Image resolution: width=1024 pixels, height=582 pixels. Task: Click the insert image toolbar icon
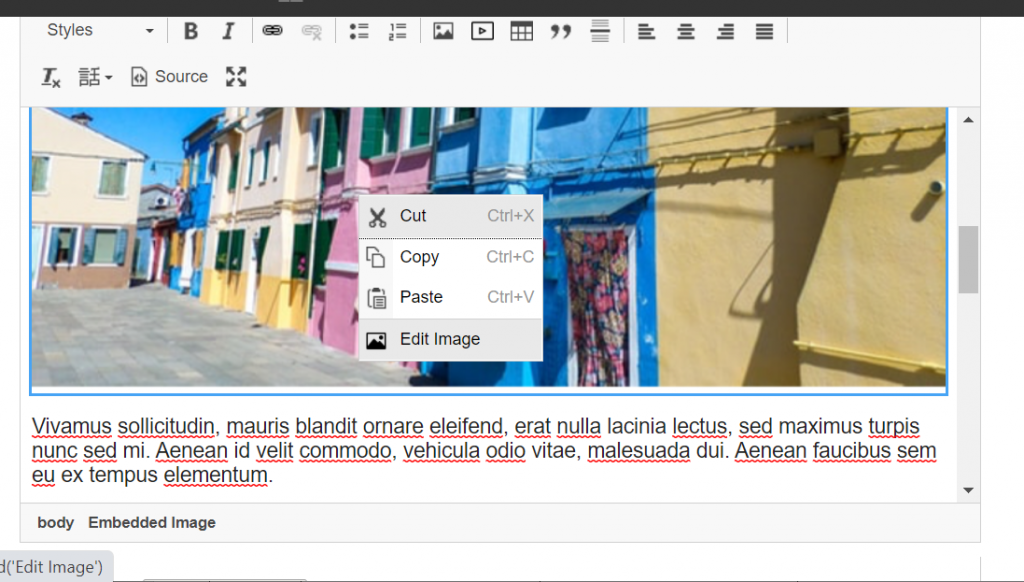pyautogui.click(x=443, y=31)
